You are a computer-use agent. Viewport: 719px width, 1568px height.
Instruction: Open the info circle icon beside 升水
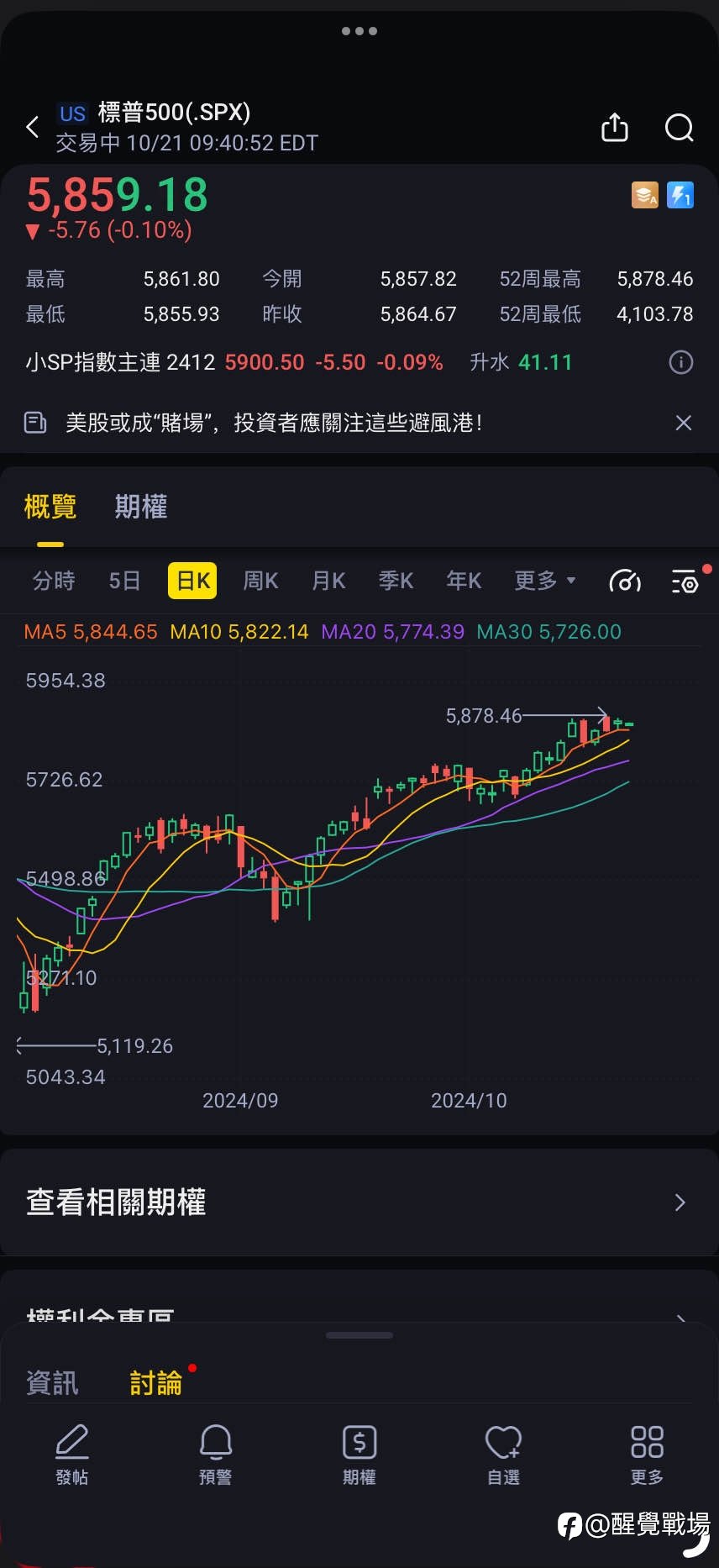(680, 362)
